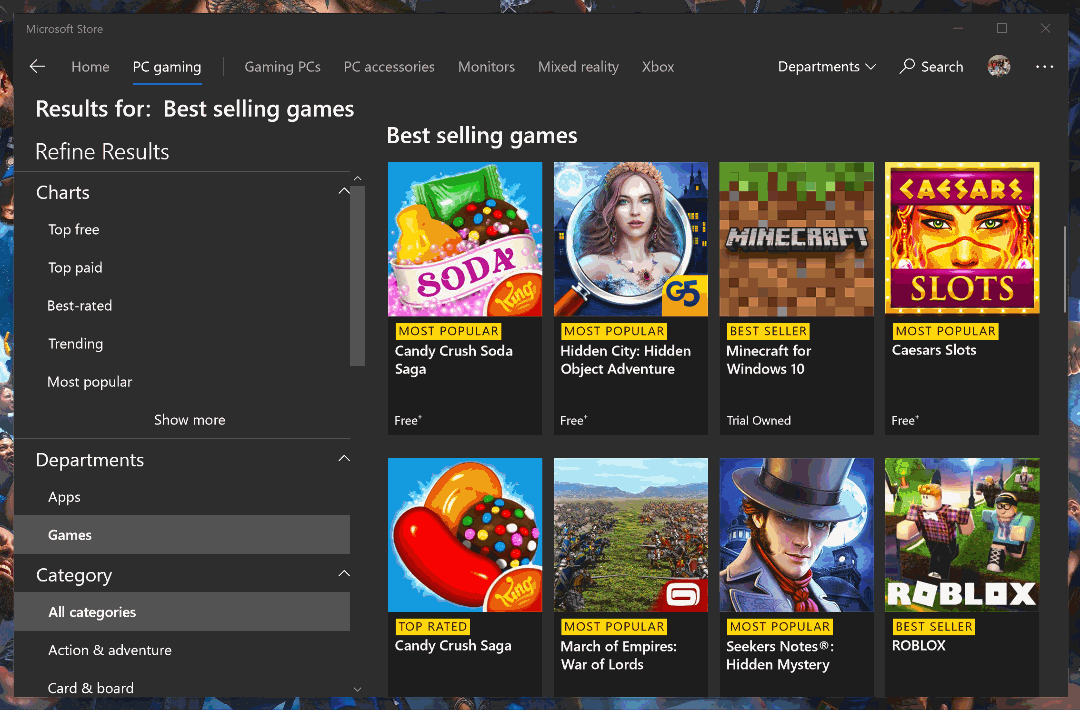Choose All categories filter
This screenshot has height=710, width=1080.
[182, 612]
